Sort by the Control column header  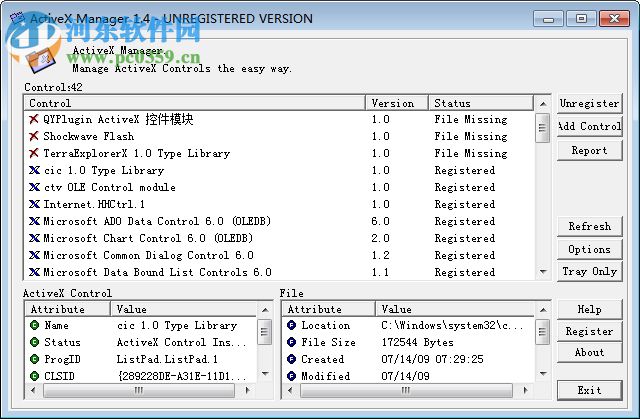(195, 103)
